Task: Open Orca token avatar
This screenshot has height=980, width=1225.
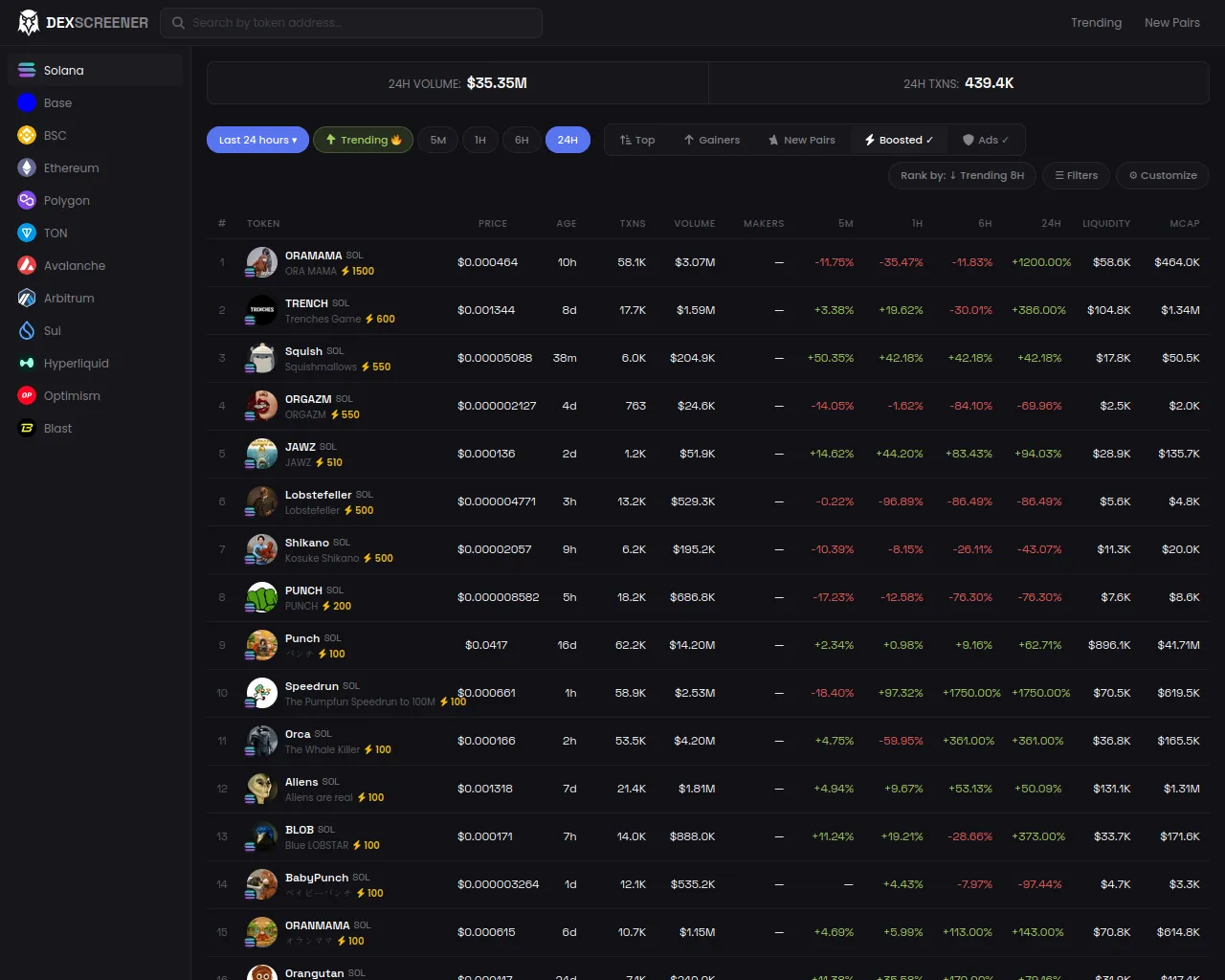Action: pos(262,741)
